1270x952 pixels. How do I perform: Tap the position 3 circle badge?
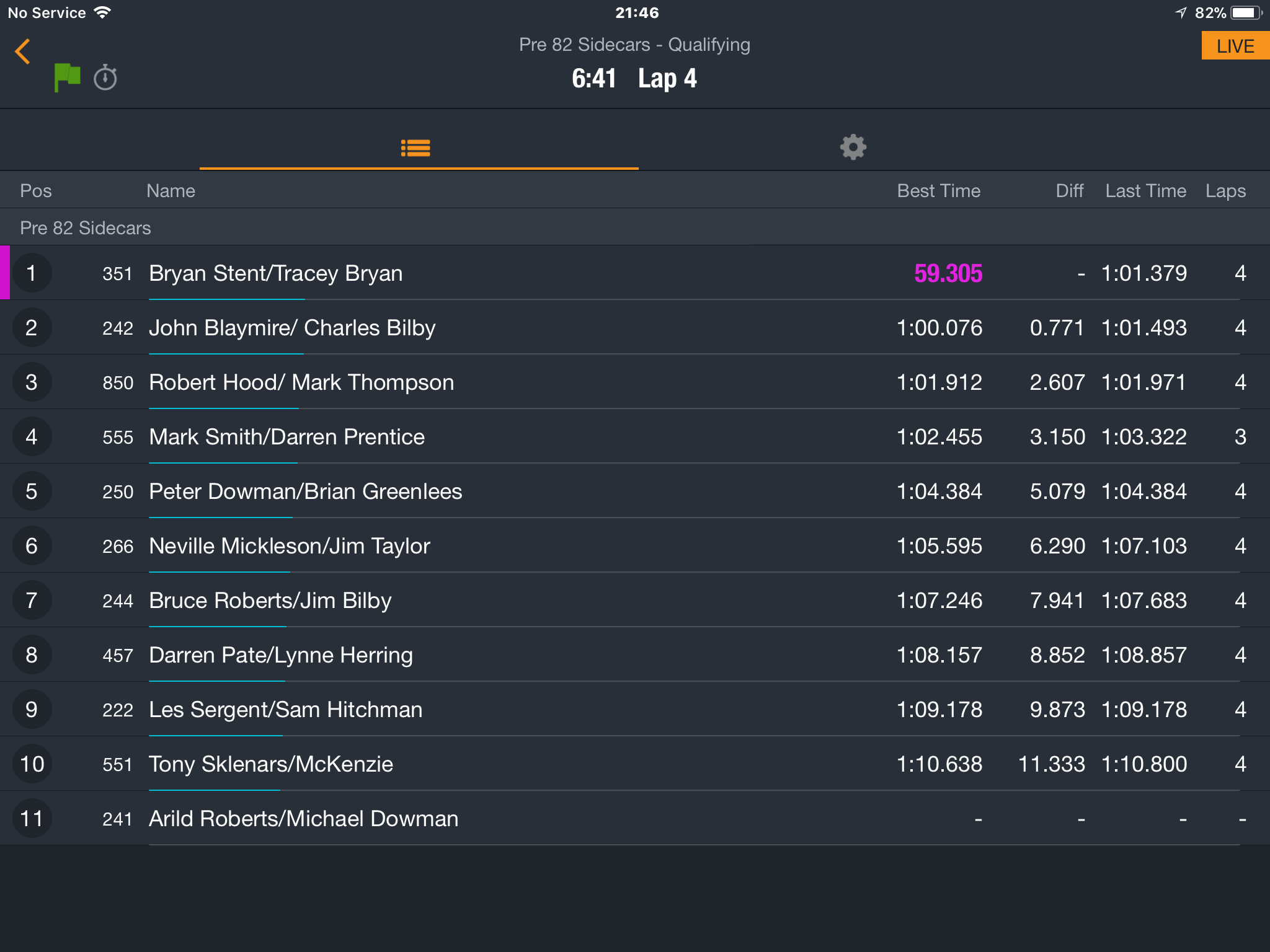coord(32,382)
